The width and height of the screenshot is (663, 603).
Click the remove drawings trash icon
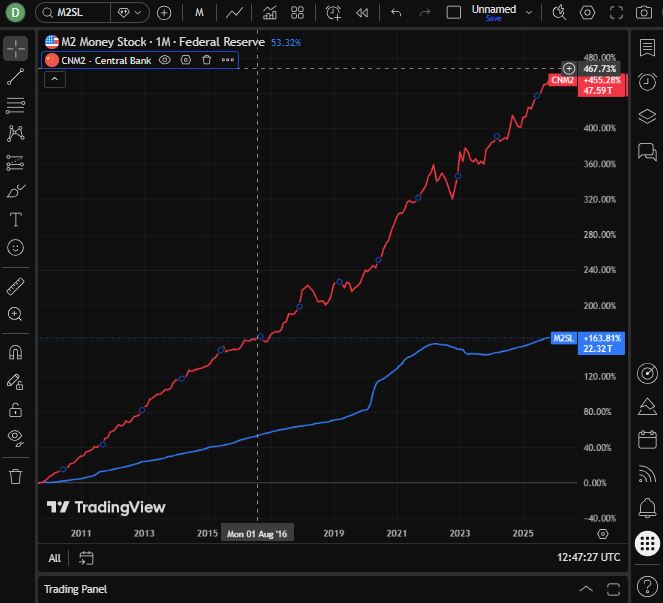(x=15, y=476)
